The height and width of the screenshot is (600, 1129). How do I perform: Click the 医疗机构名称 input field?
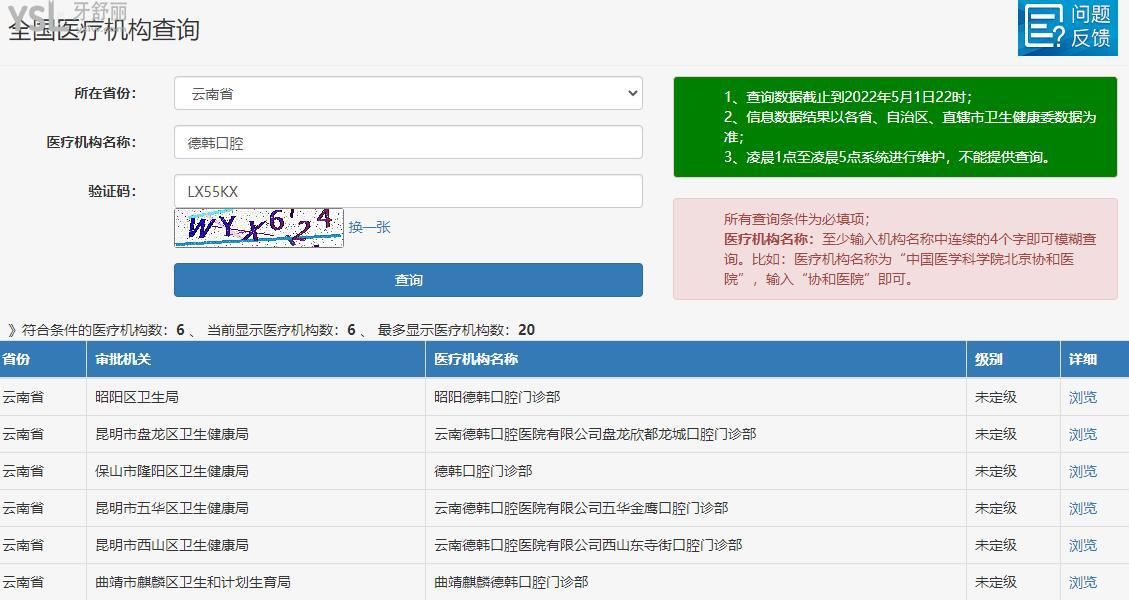408,143
